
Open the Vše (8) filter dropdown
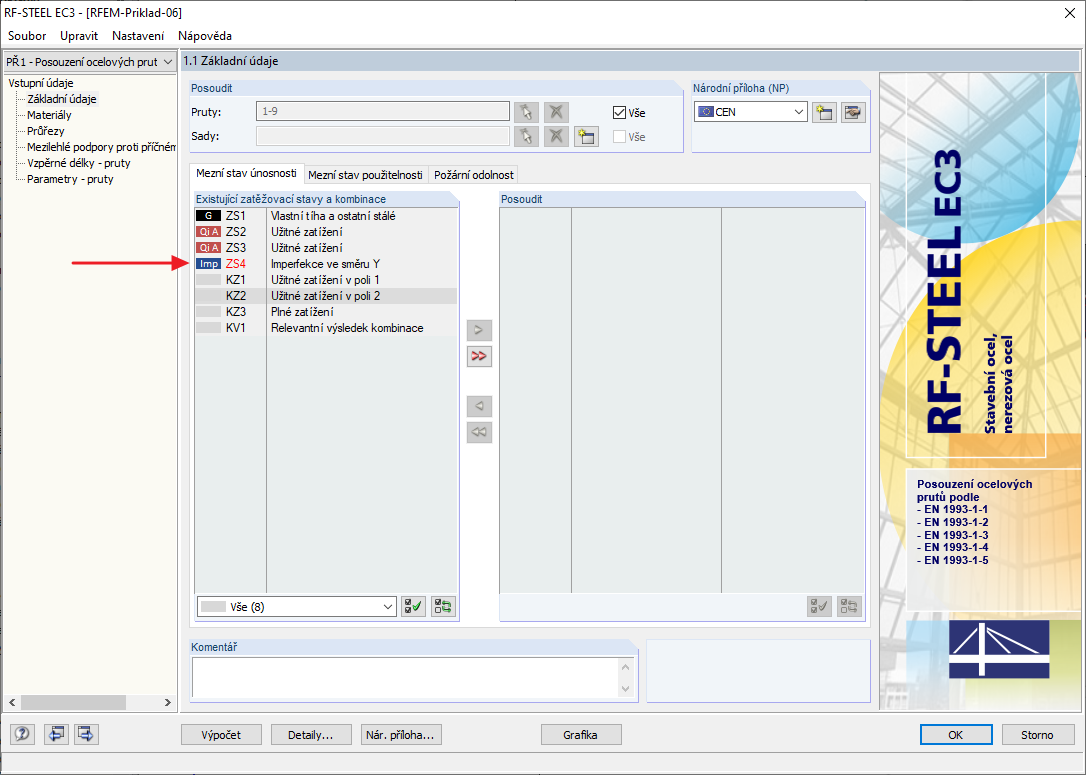[296, 607]
